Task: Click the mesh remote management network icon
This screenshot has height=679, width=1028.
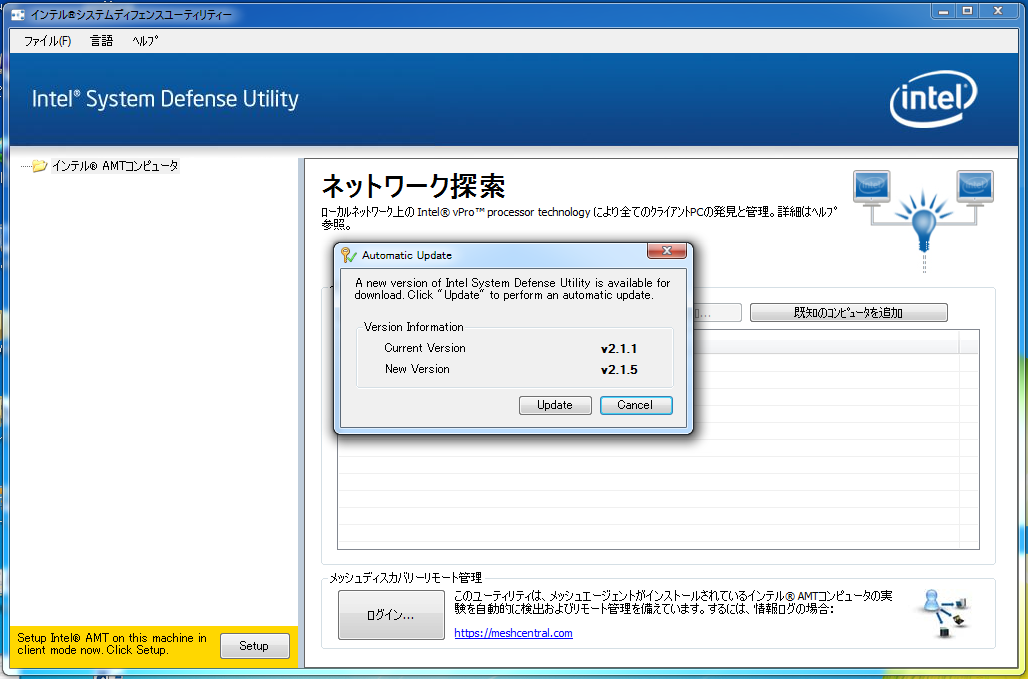Action: click(943, 614)
